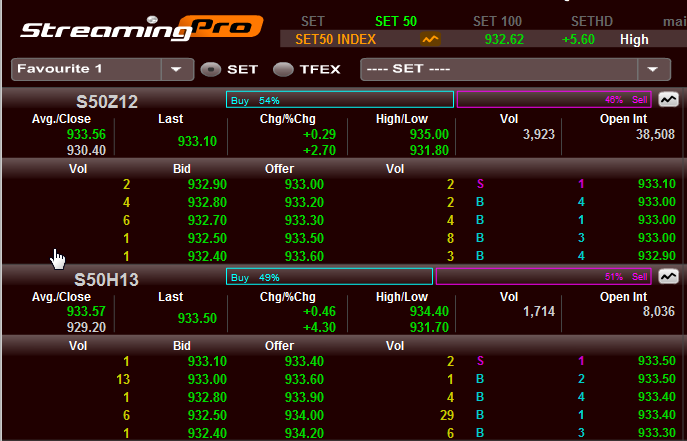Click S50H13 offer price 934.00
The width and height of the screenshot is (687, 441).
304,415
